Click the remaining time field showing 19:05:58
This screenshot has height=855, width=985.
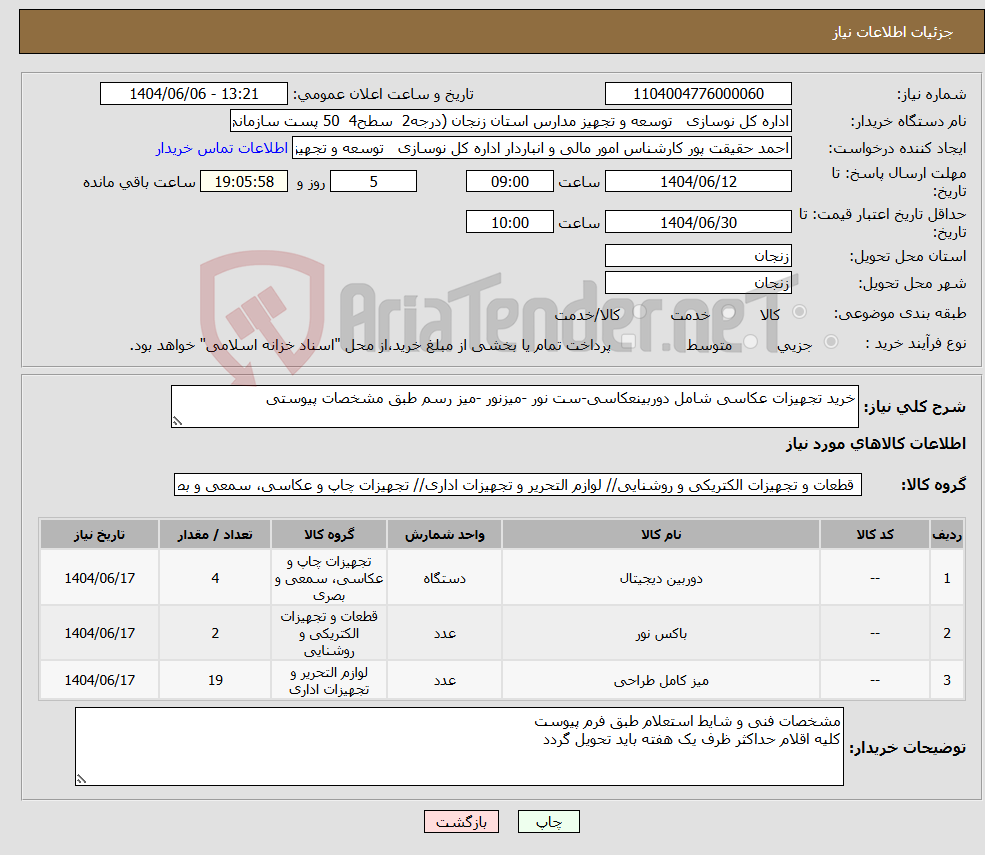click(244, 181)
